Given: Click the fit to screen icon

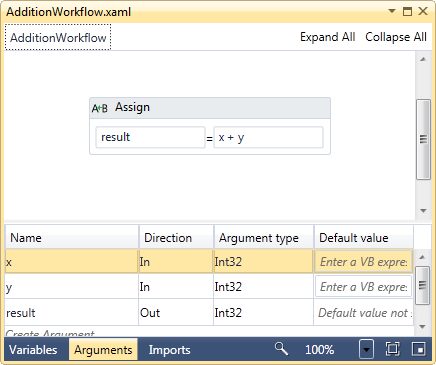Looking at the screenshot, I should click(x=392, y=349).
